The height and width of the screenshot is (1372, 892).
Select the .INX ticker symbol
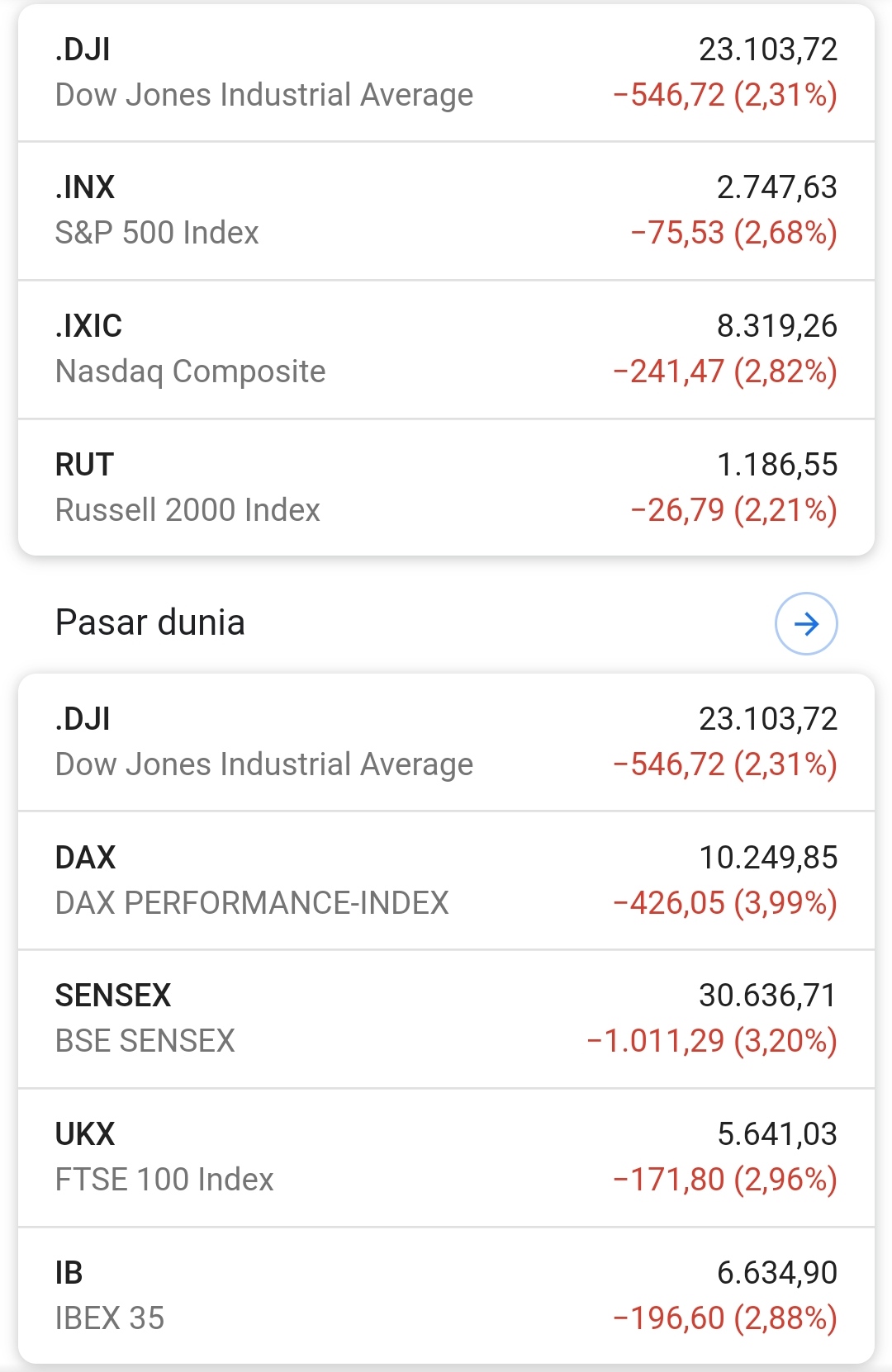pos(85,187)
